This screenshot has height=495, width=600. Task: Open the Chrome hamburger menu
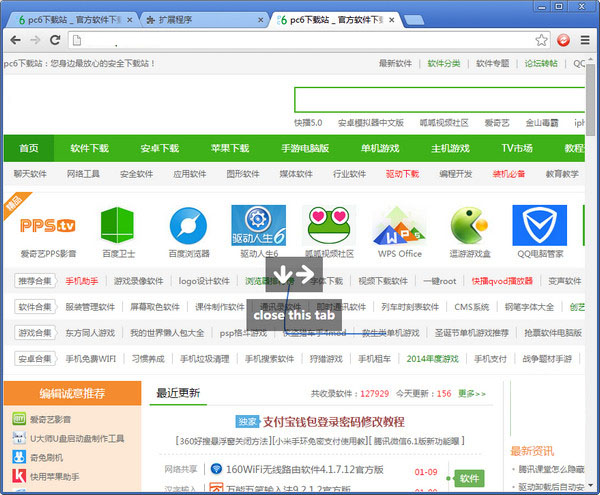(x=585, y=40)
